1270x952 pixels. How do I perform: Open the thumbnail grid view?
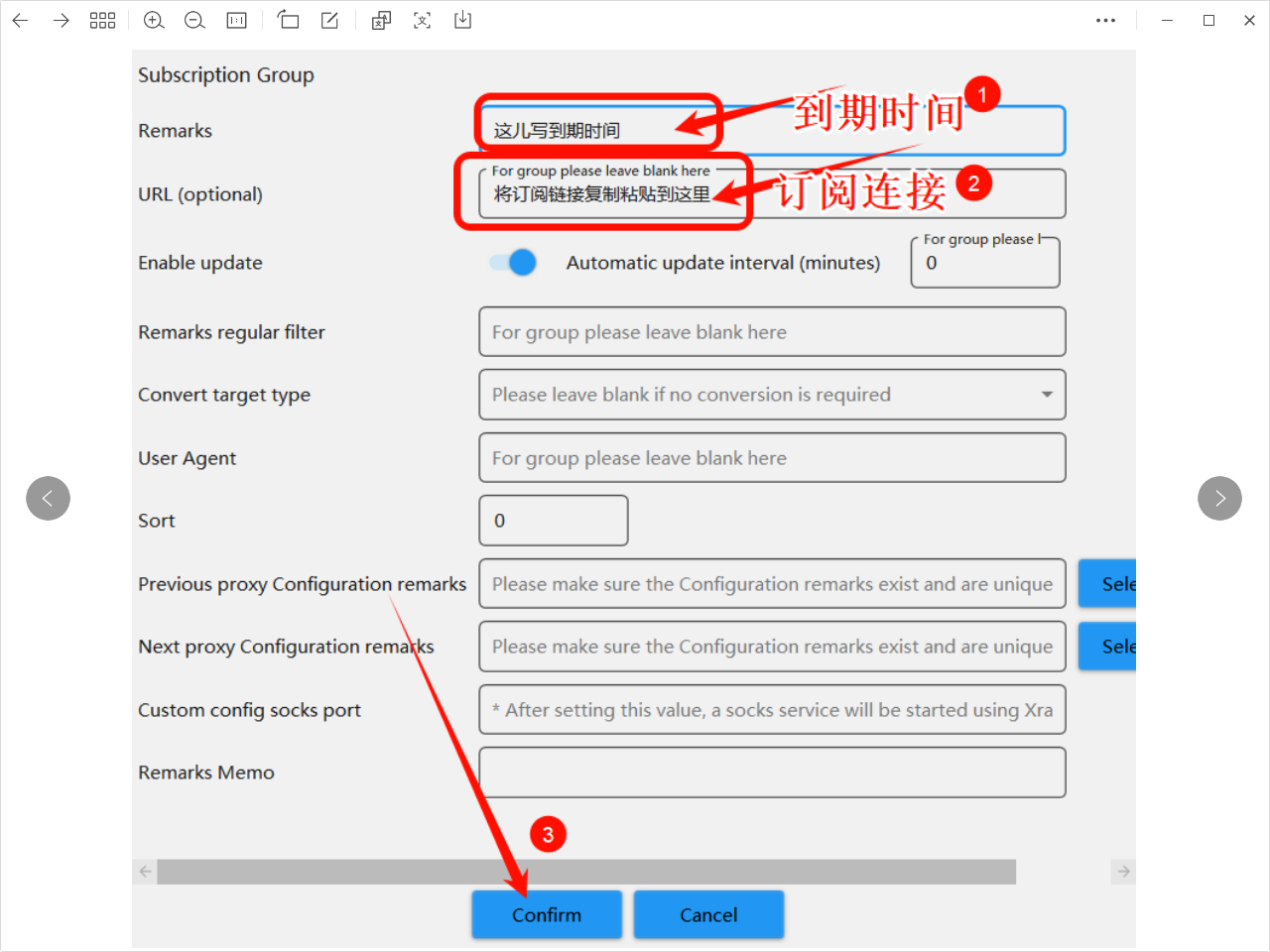(102, 20)
